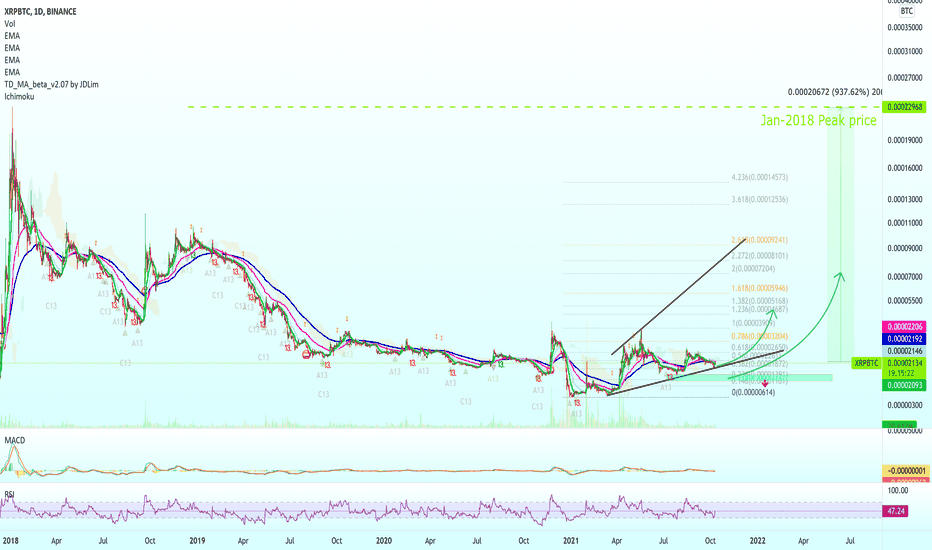Select the EMA label directly below Vol

12,36
